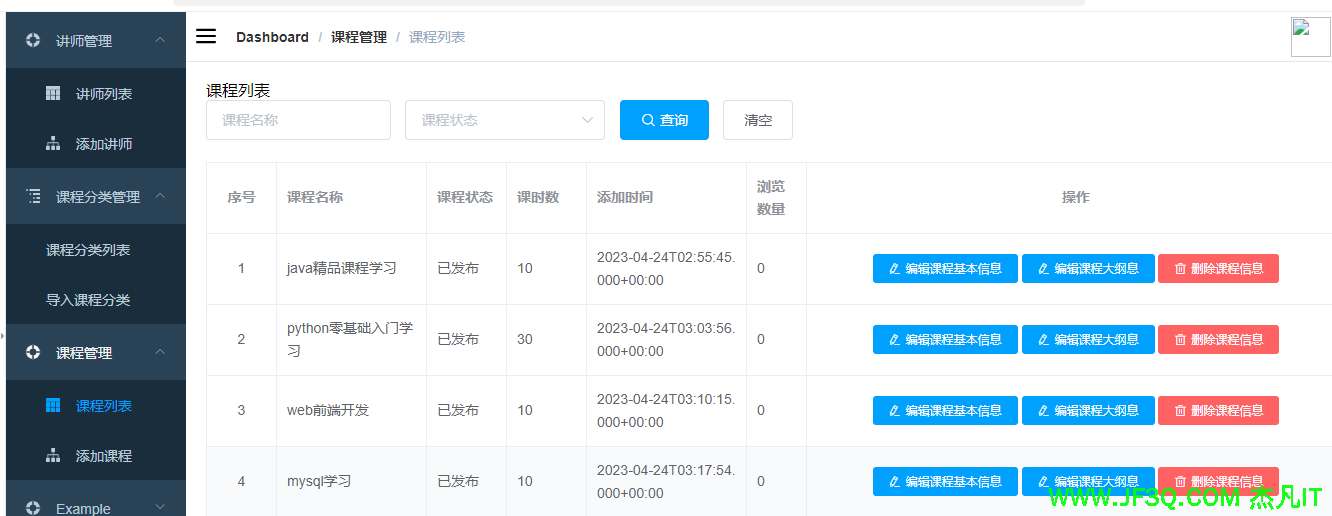The width and height of the screenshot is (1332, 516).
Task: Click the tree icon beside 添加讲师
Action: tap(53, 144)
